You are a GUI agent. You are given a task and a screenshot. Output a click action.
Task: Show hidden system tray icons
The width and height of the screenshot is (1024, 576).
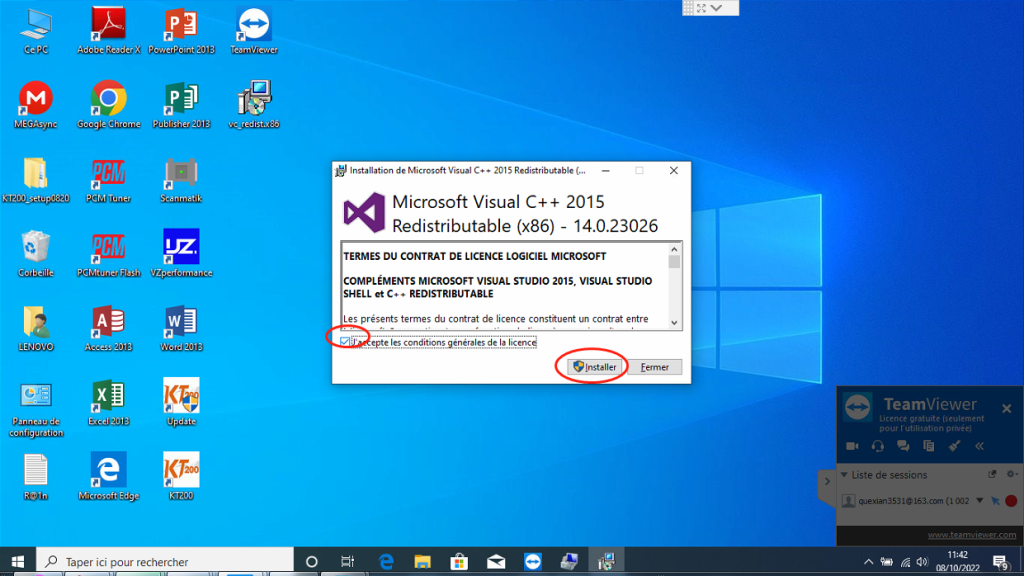(x=868, y=562)
